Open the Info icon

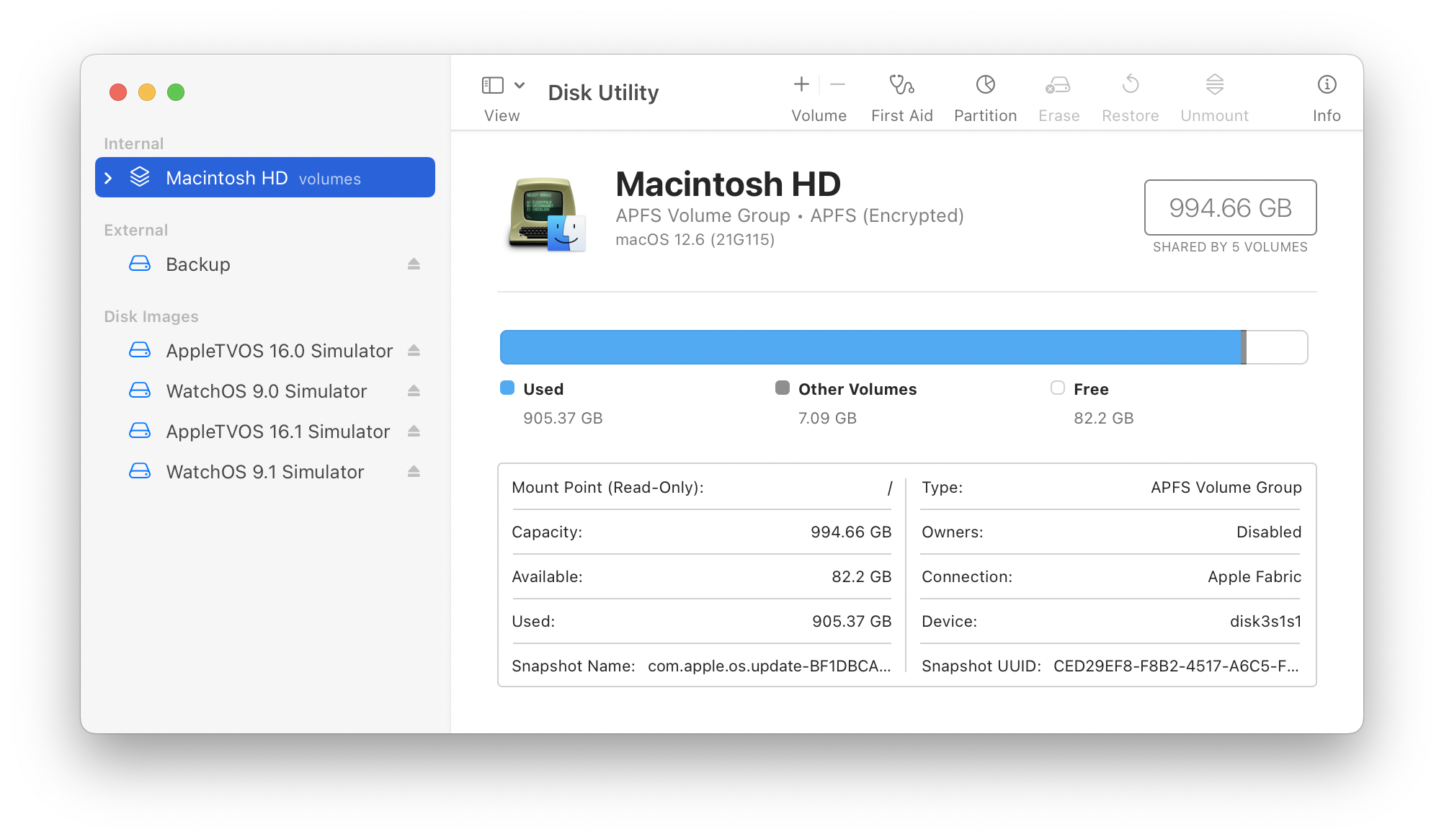pyautogui.click(x=1327, y=84)
